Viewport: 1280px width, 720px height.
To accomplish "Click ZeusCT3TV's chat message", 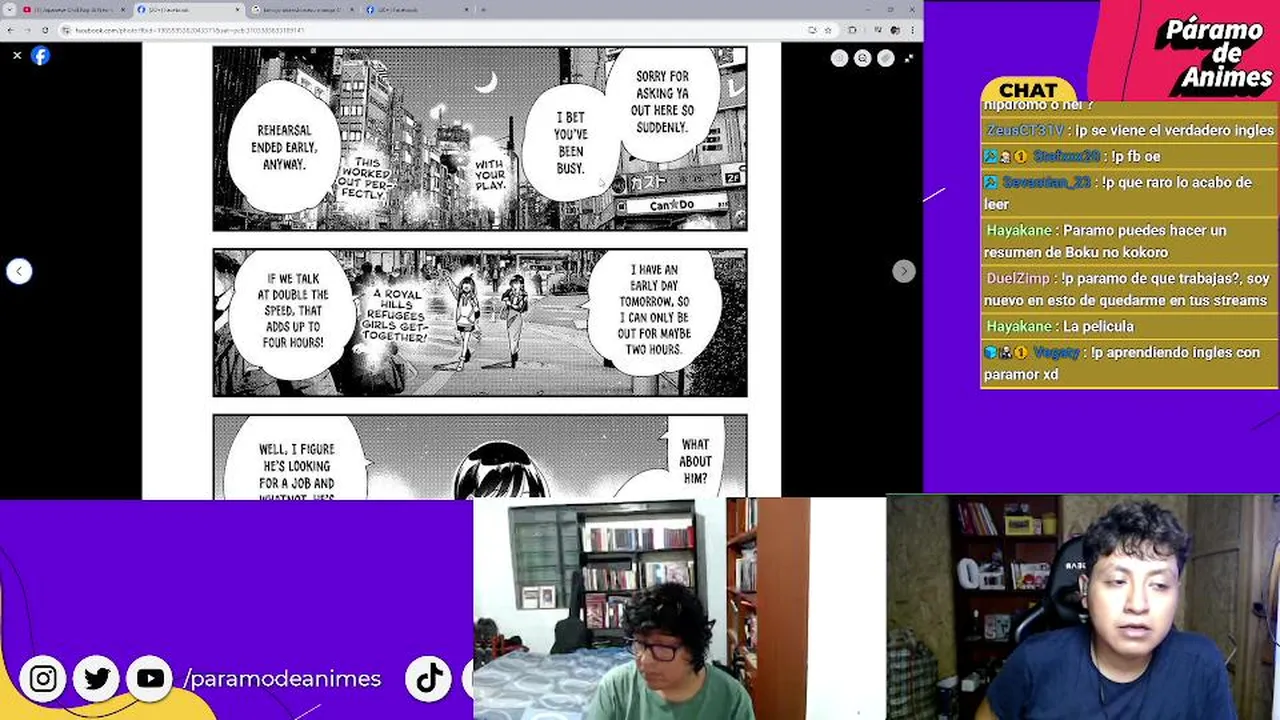I will (1129, 130).
